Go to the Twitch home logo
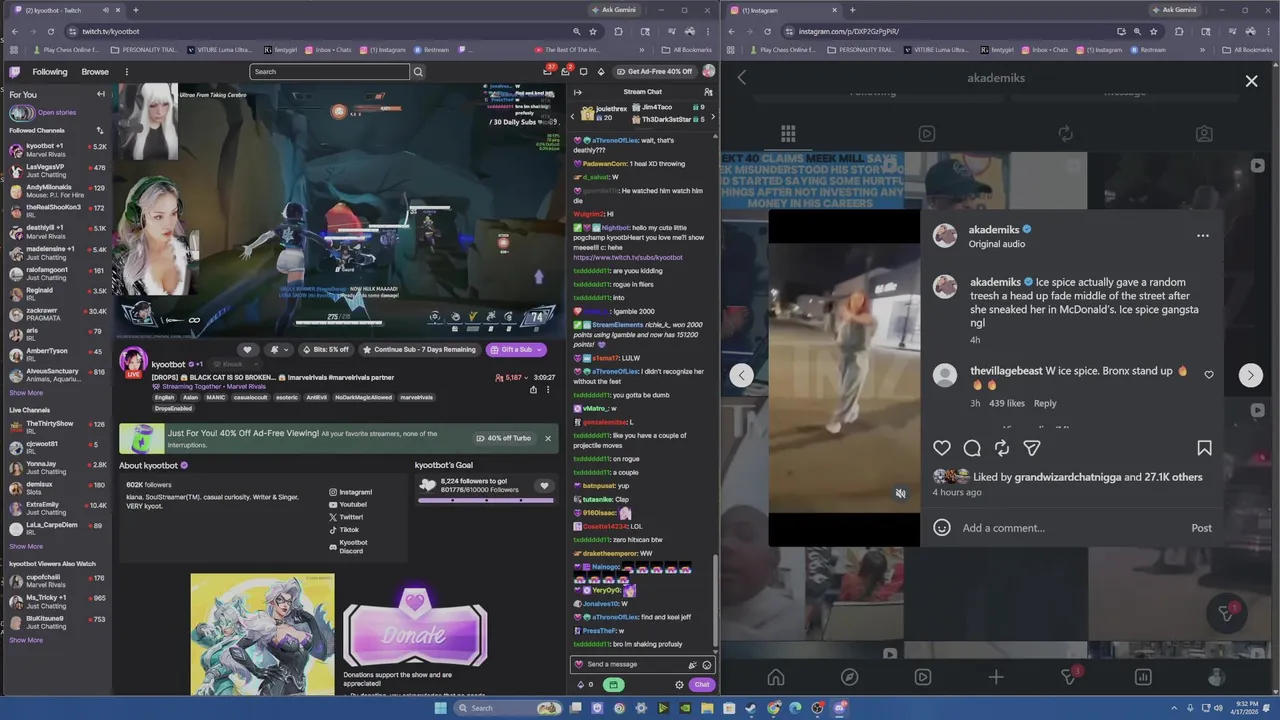 click(x=15, y=72)
